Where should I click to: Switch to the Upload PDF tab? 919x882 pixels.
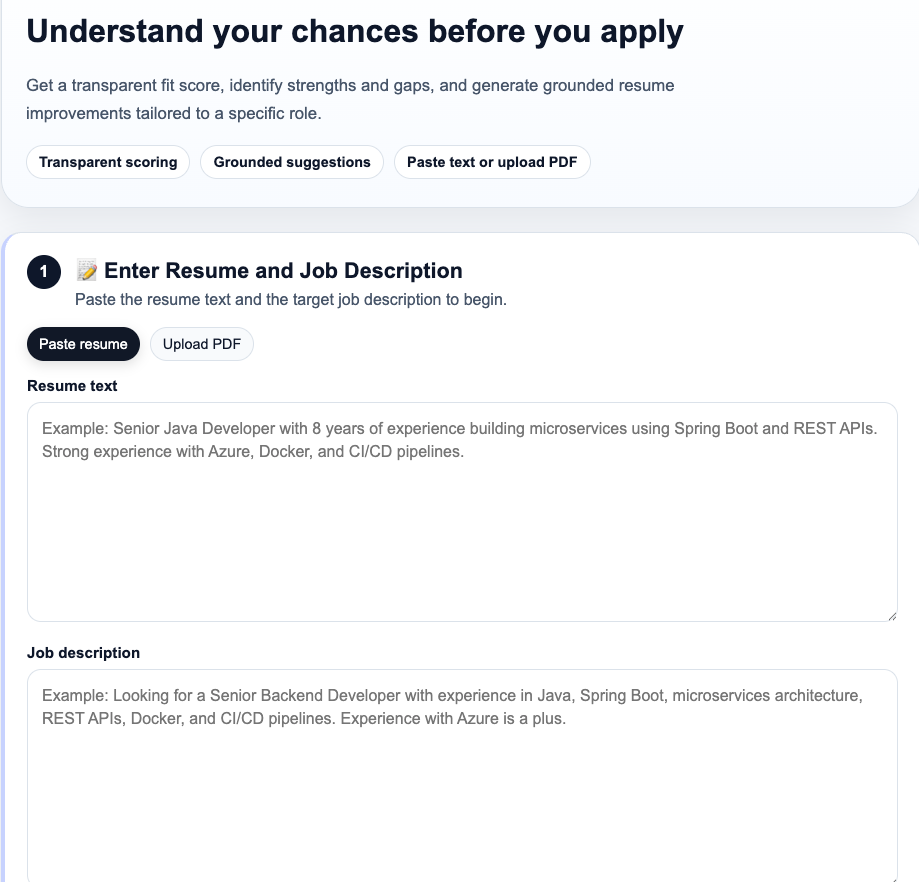click(202, 344)
